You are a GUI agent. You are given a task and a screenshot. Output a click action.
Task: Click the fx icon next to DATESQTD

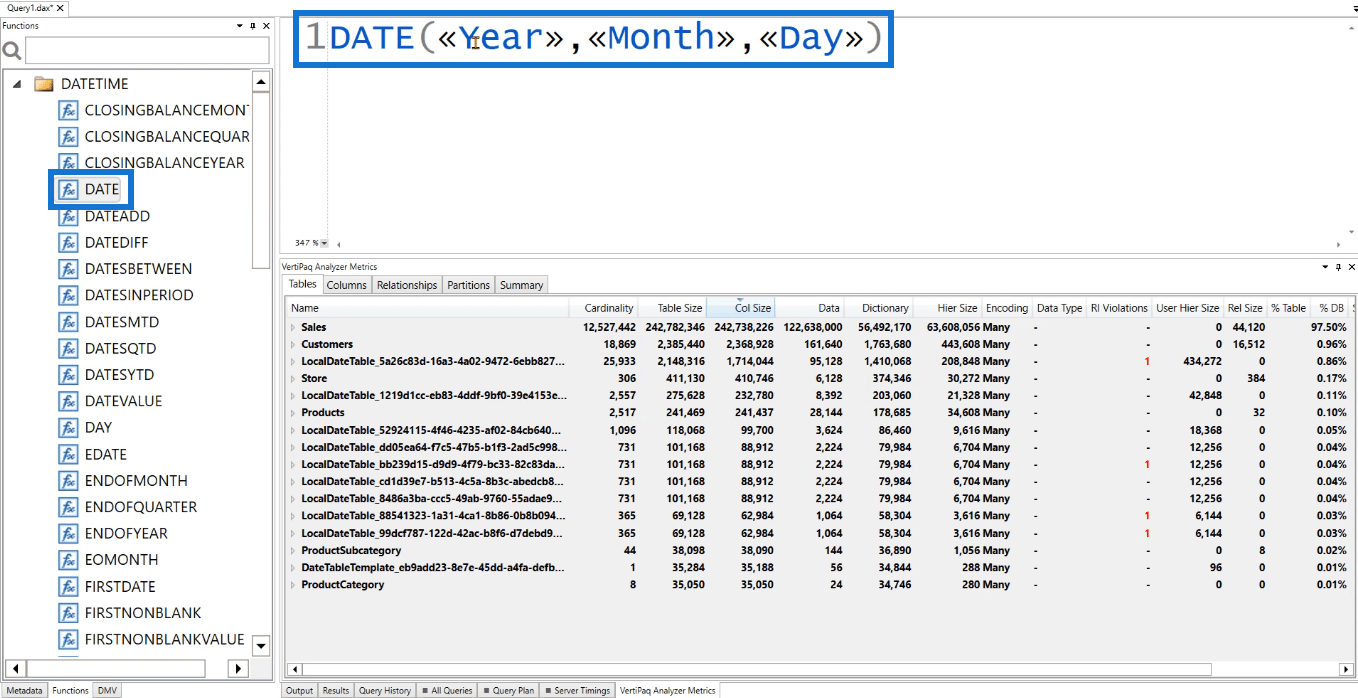pos(68,348)
